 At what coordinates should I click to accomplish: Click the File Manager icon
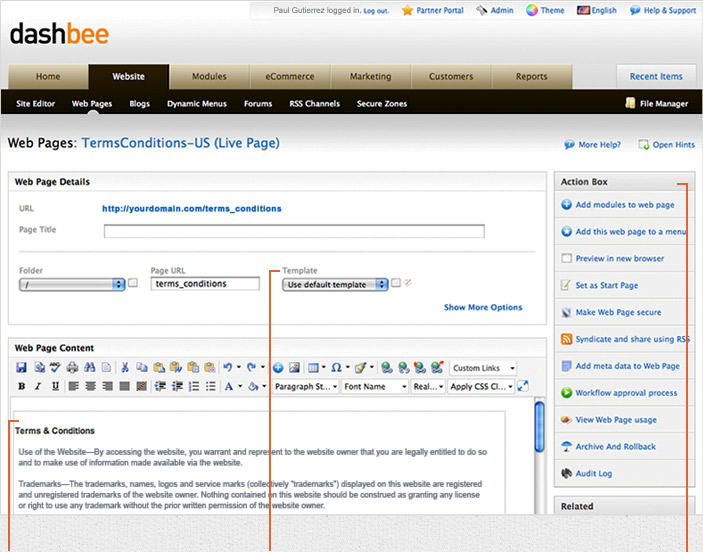click(630, 103)
